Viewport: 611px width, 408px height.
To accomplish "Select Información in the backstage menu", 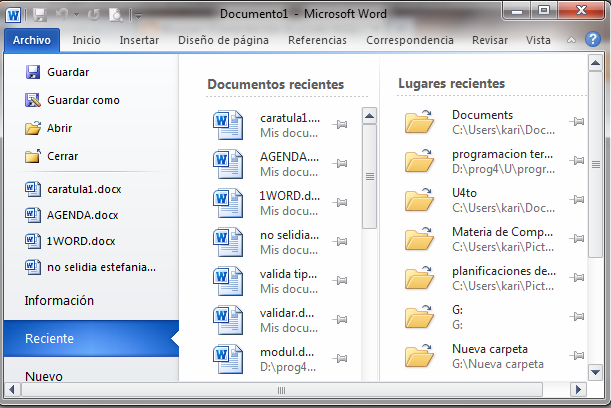I will click(59, 300).
